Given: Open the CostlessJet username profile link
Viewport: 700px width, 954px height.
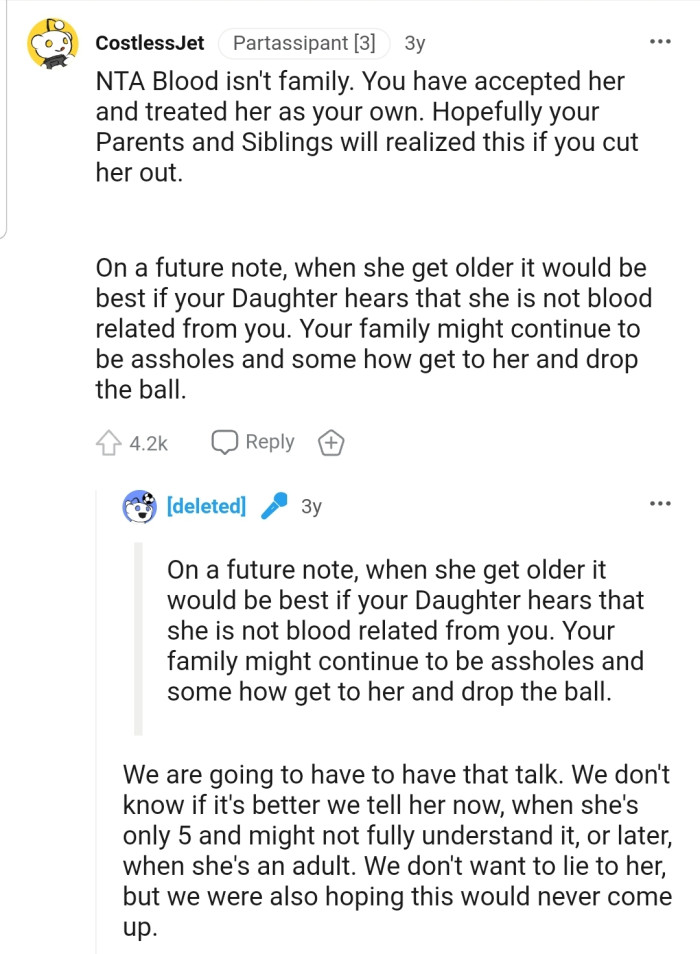Looking at the screenshot, I should point(150,43).
